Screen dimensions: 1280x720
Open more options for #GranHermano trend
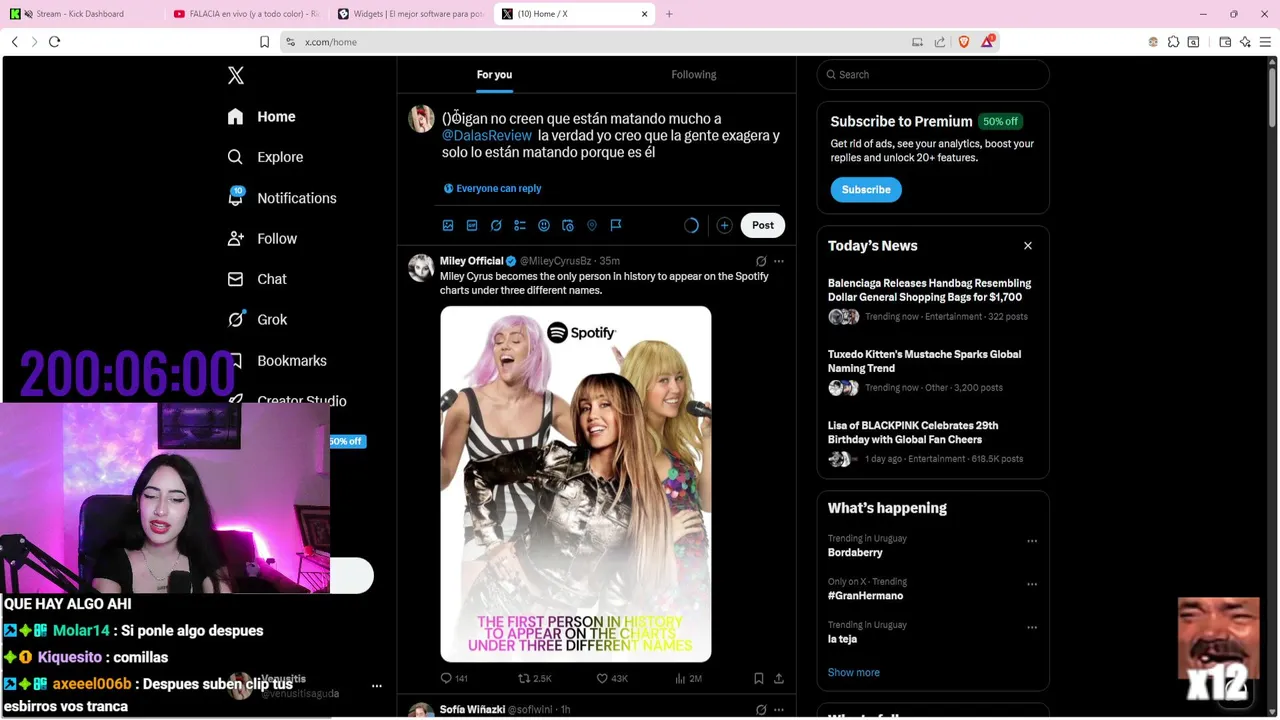click(x=1032, y=584)
